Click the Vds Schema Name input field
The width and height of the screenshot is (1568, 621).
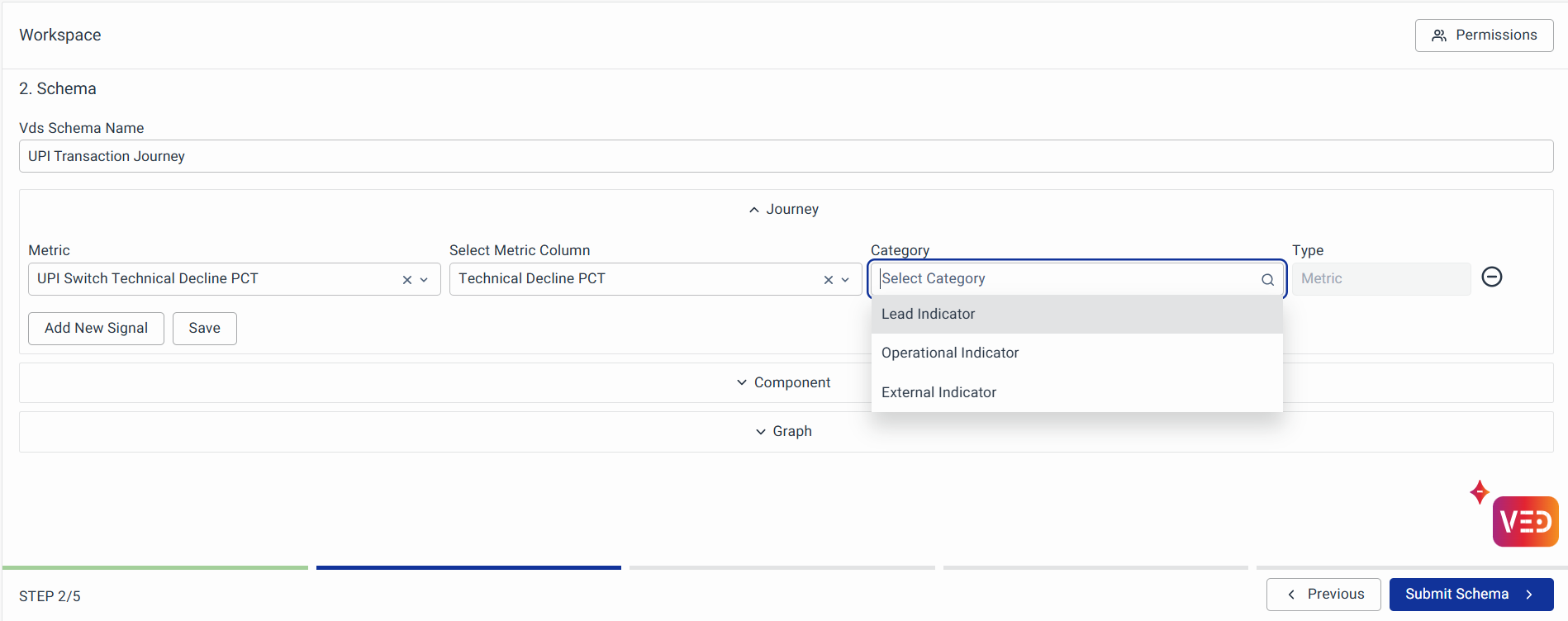(x=785, y=157)
